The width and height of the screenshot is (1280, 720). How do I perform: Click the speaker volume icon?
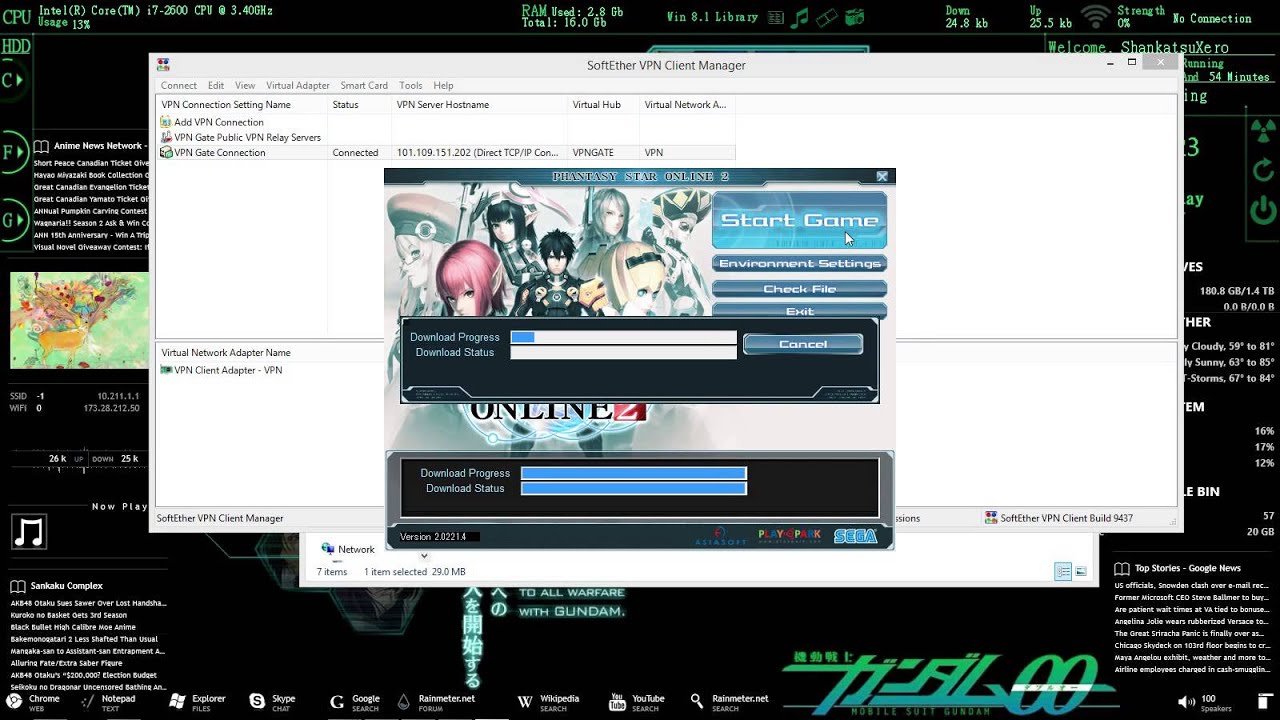click(1186, 701)
